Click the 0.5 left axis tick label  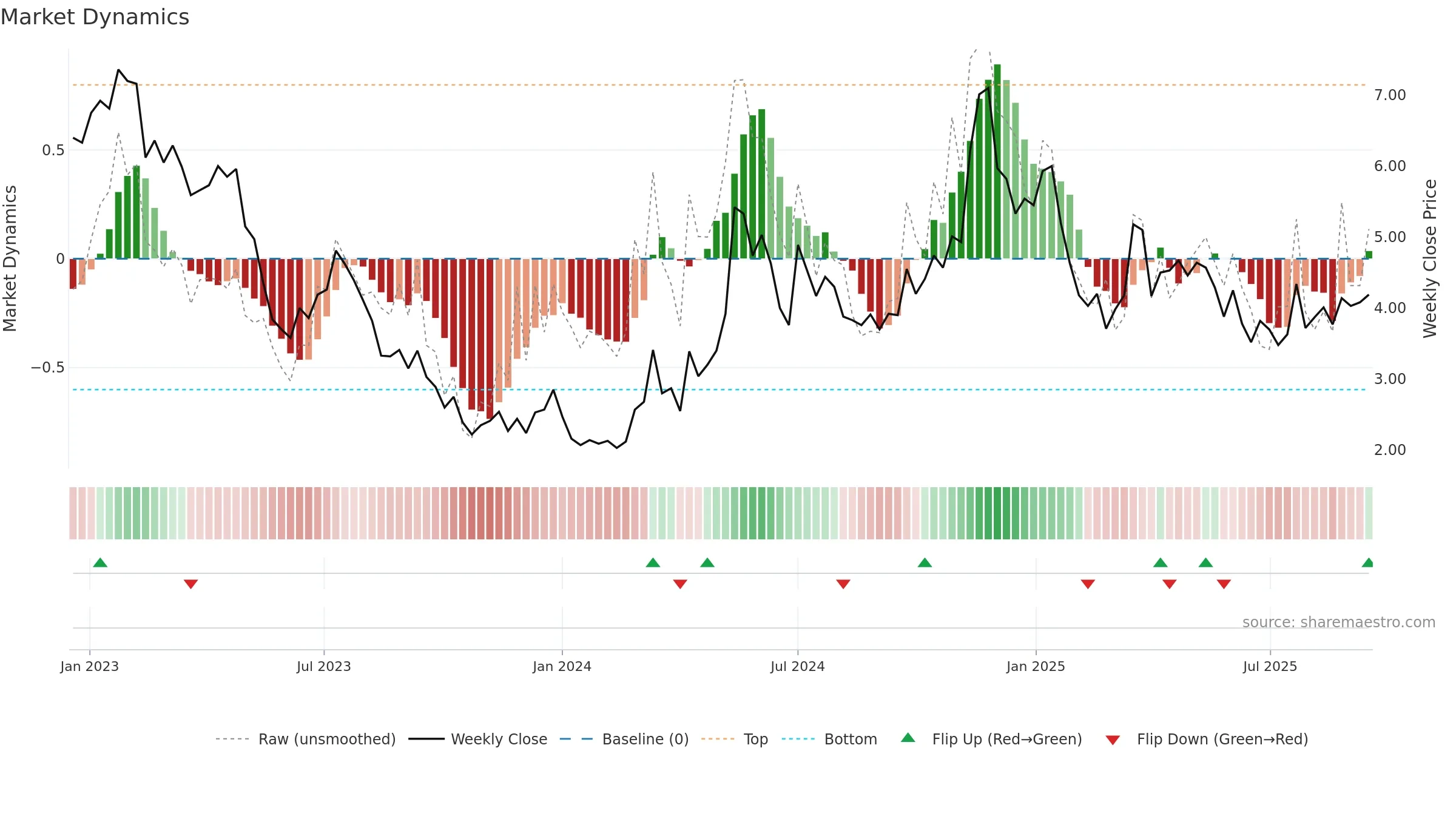click(x=53, y=150)
